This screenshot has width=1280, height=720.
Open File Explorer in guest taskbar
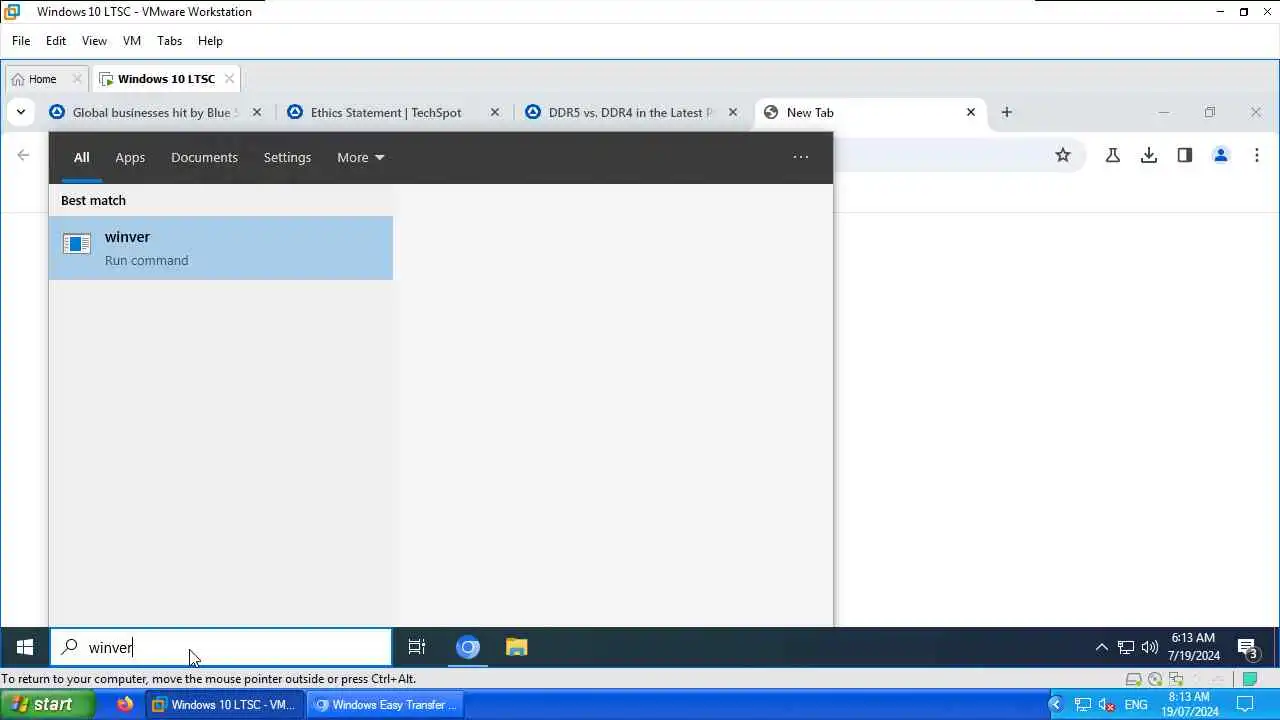click(x=516, y=647)
